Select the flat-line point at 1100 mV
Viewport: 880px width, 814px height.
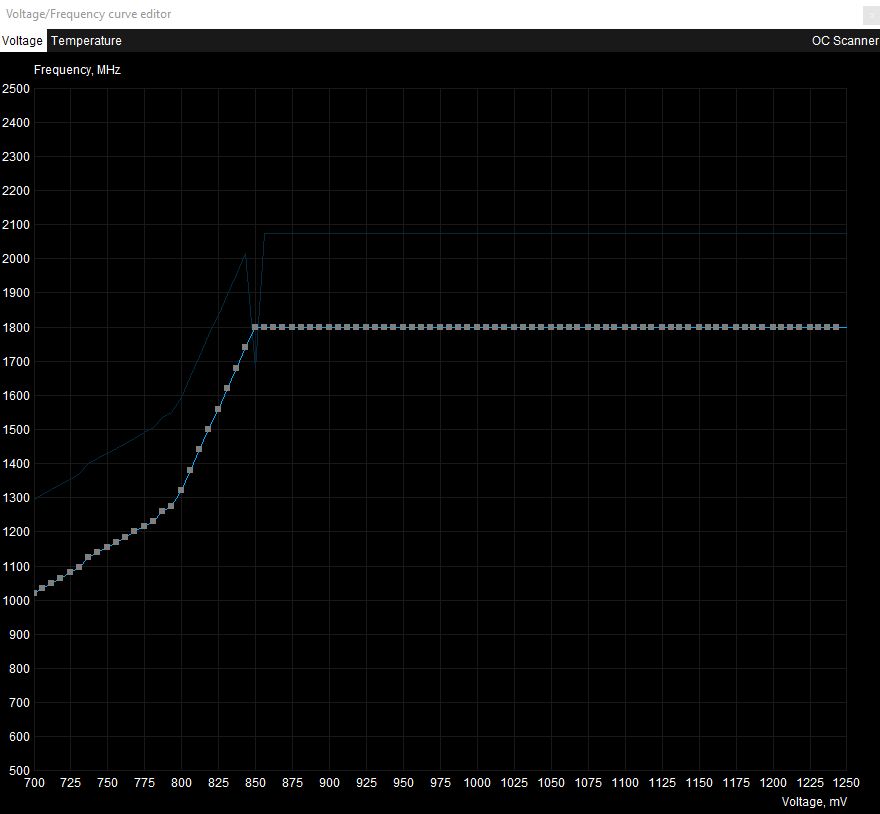625,327
